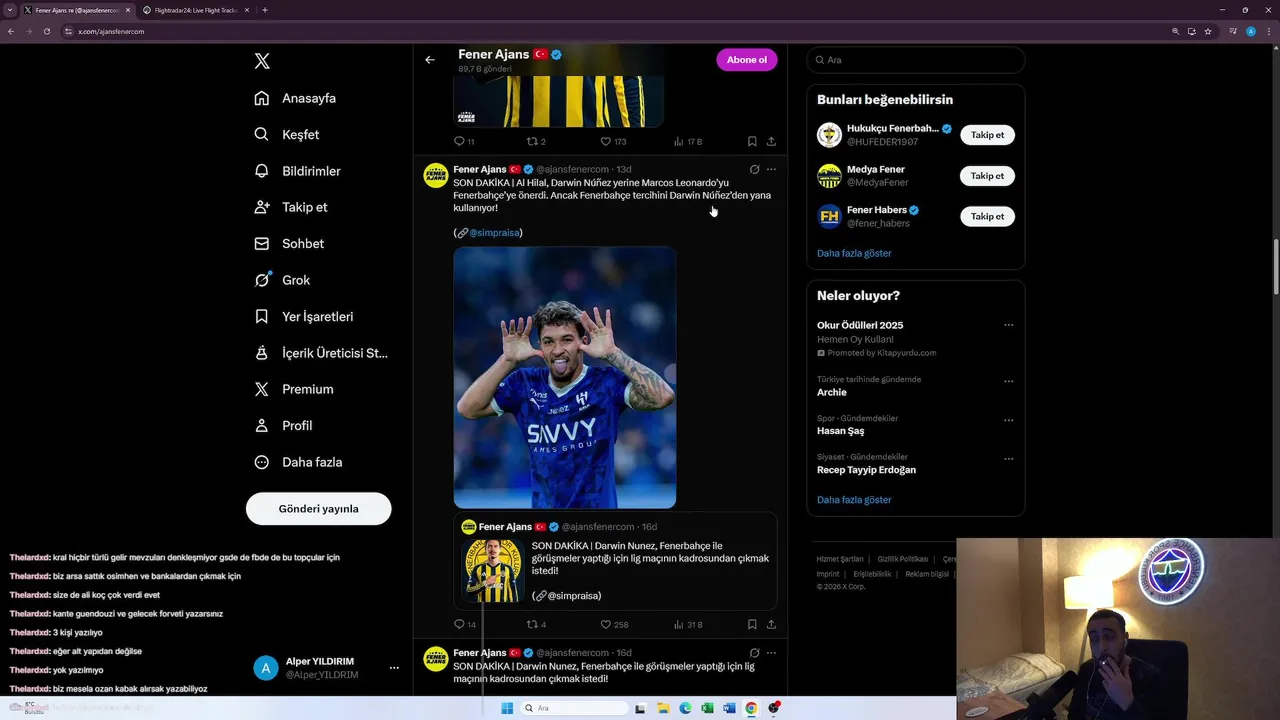Open Takip et in sidebar
This screenshot has height=720, width=1280.
[x=291, y=207]
